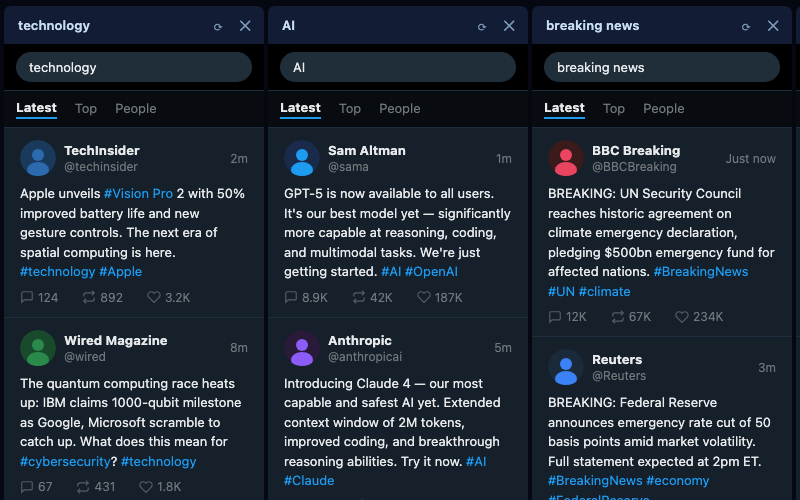The image size is (800, 500).
Task: Like Sam Altman's GPT-5 tweet
Action: pos(440,297)
